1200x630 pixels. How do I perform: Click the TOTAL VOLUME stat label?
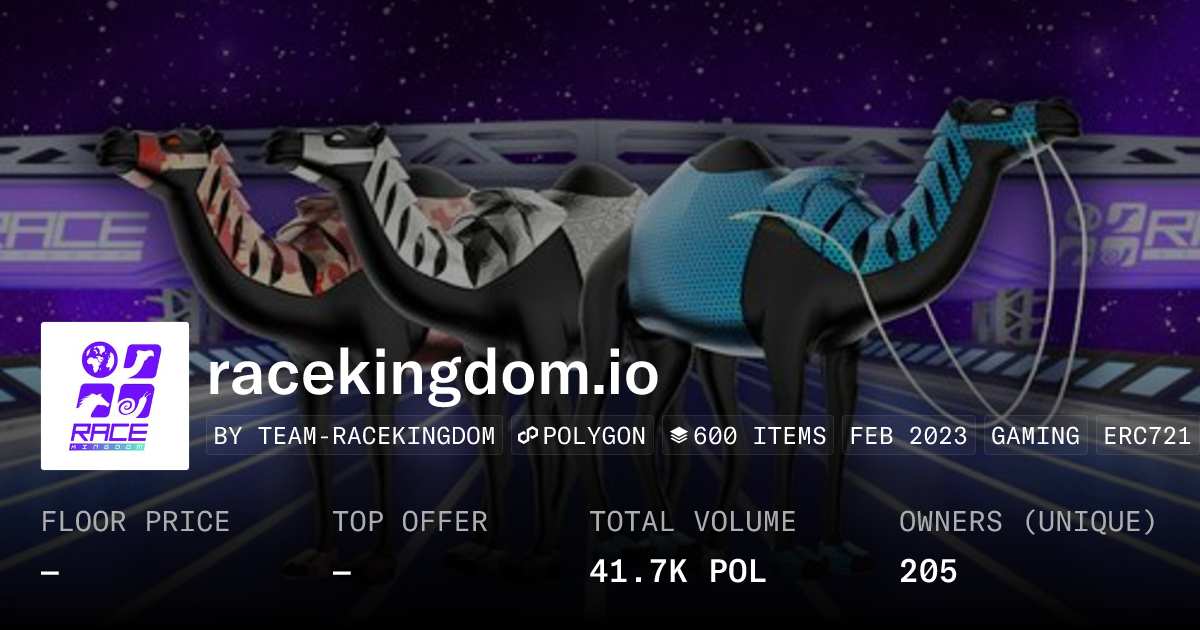click(692, 522)
